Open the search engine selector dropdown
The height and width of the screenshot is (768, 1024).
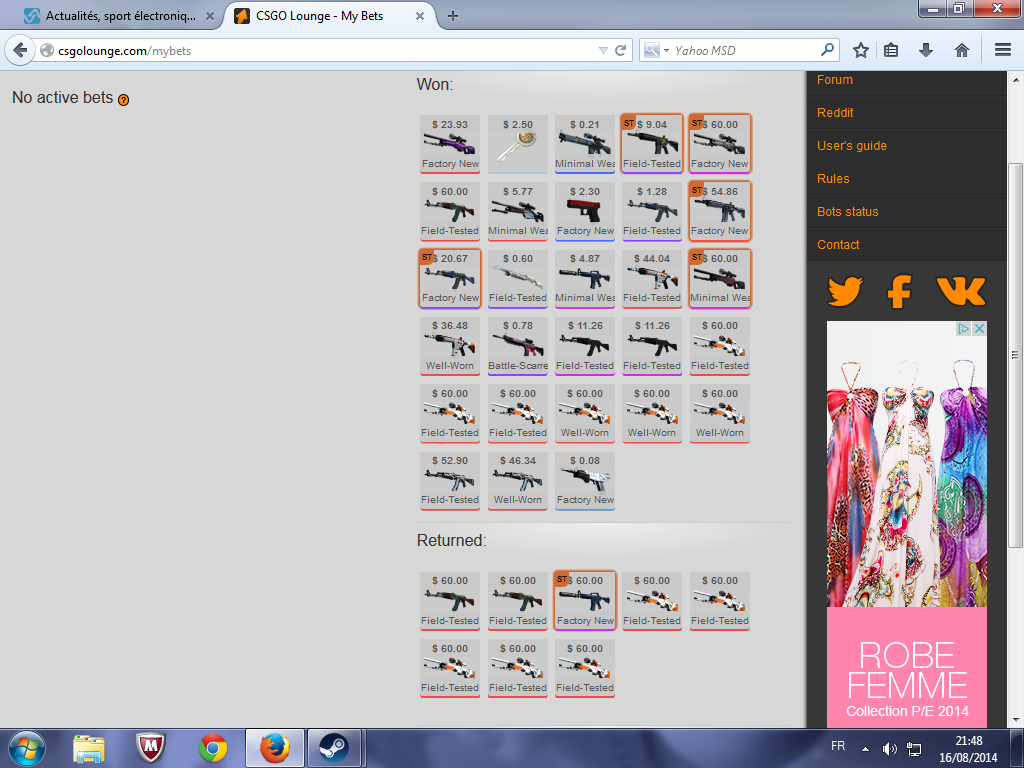point(656,50)
